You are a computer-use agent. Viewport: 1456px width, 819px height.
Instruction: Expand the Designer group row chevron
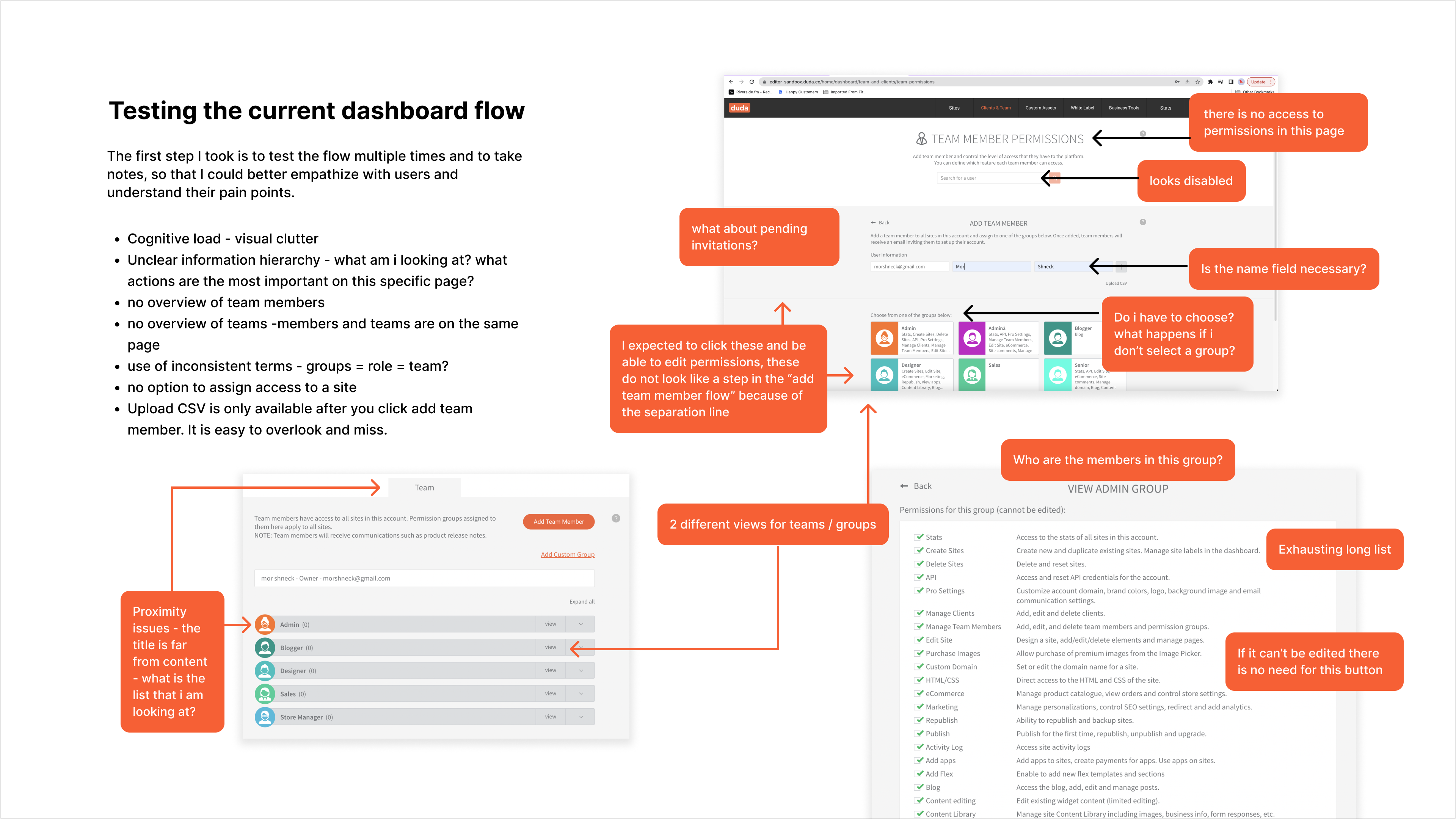click(x=581, y=670)
